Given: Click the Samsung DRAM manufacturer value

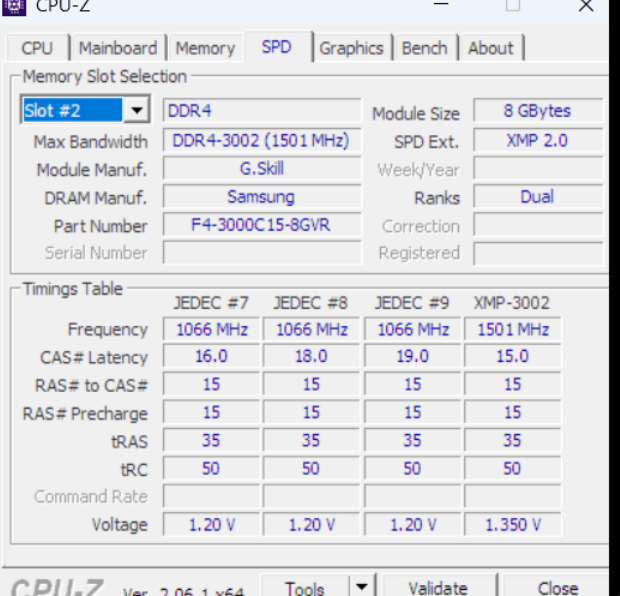Looking at the screenshot, I should click(x=262, y=197).
